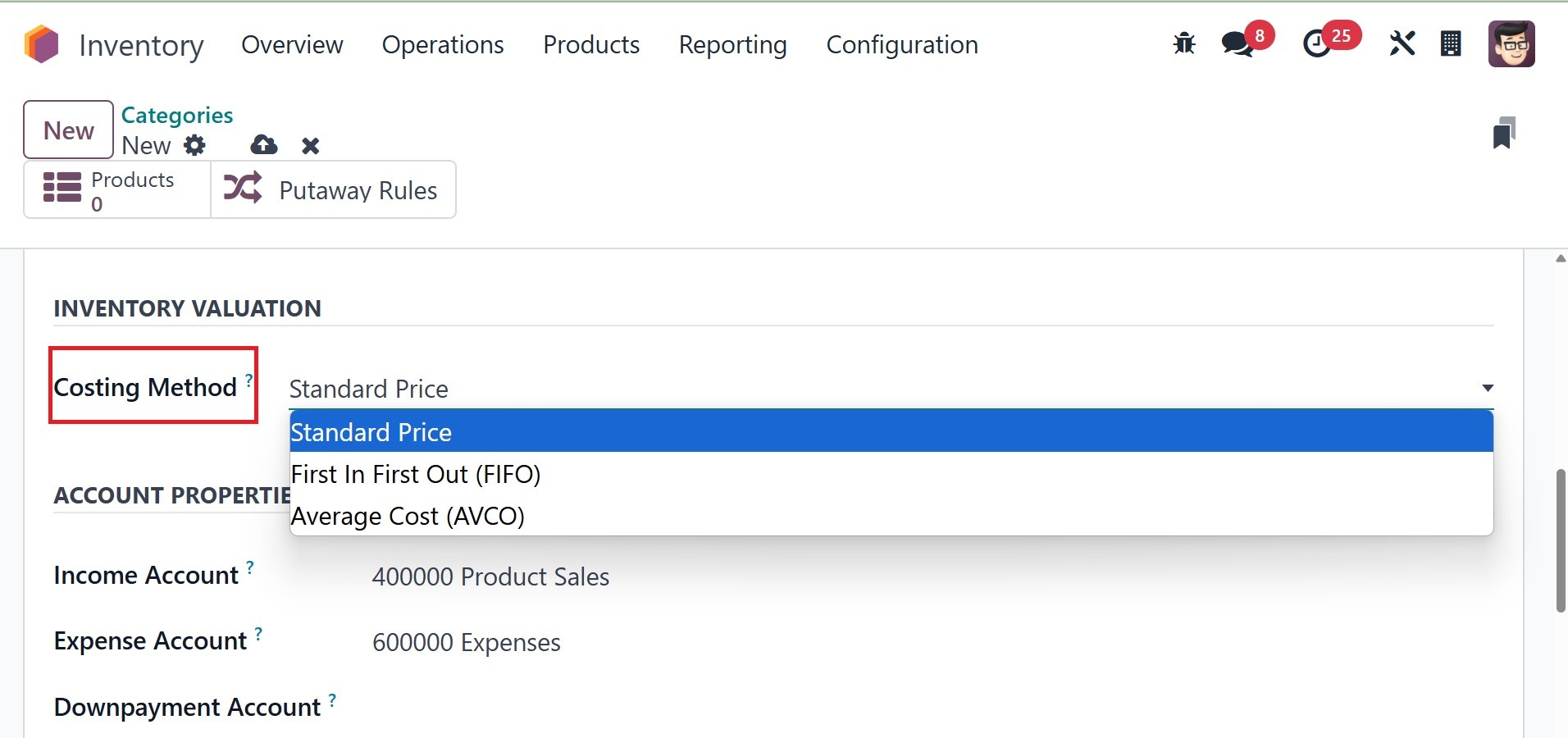Open the conversations chat icon
The height and width of the screenshot is (738, 1568).
[1237, 43]
